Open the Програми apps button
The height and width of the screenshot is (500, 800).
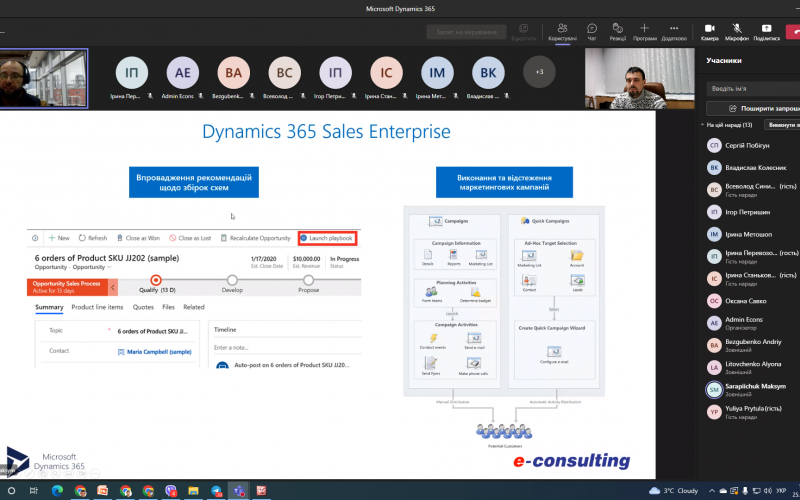644,32
